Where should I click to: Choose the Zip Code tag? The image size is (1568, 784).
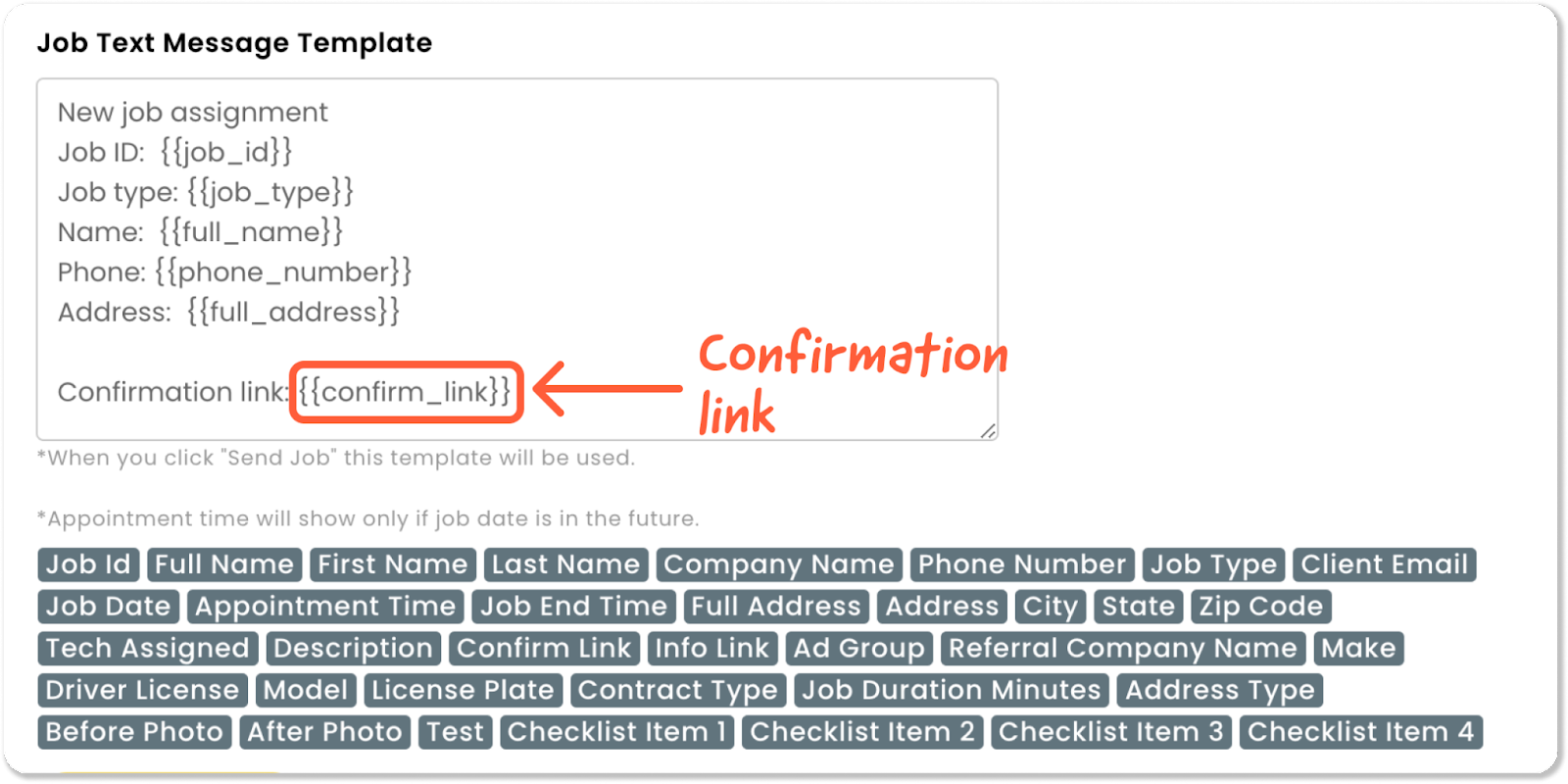[x=1261, y=607]
